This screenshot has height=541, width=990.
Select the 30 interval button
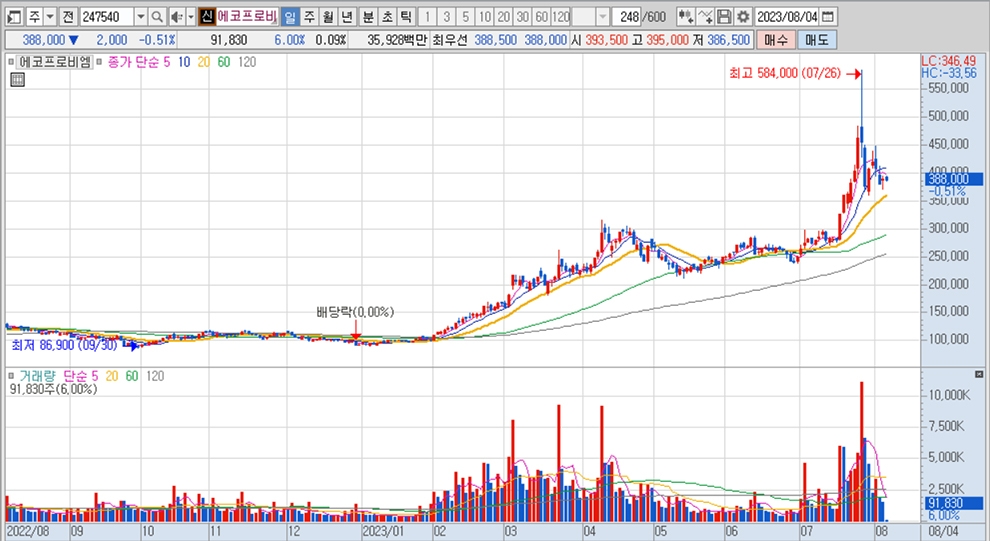[x=522, y=16]
